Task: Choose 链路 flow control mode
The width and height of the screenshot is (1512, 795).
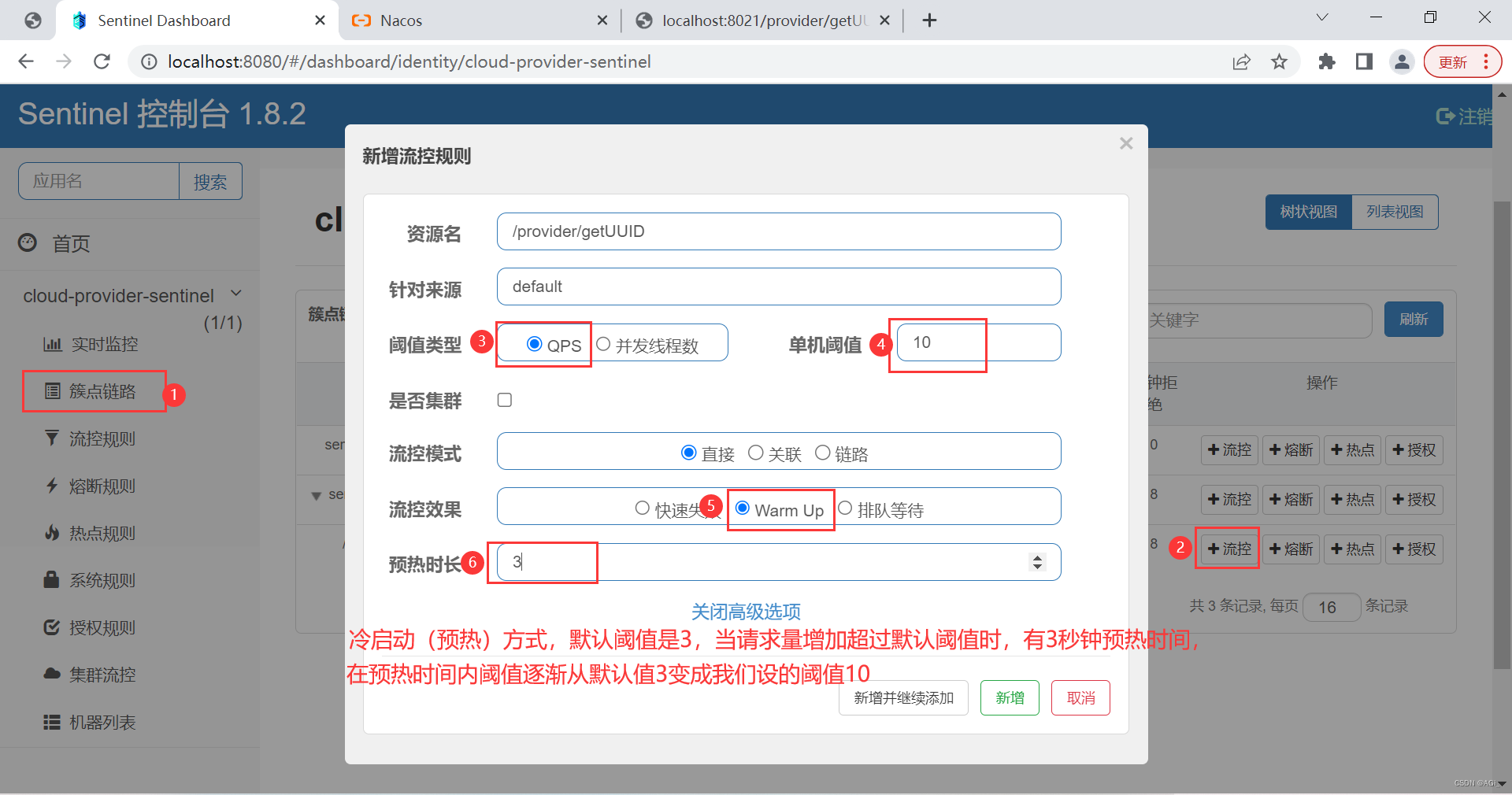Action: [x=822, y=453]
